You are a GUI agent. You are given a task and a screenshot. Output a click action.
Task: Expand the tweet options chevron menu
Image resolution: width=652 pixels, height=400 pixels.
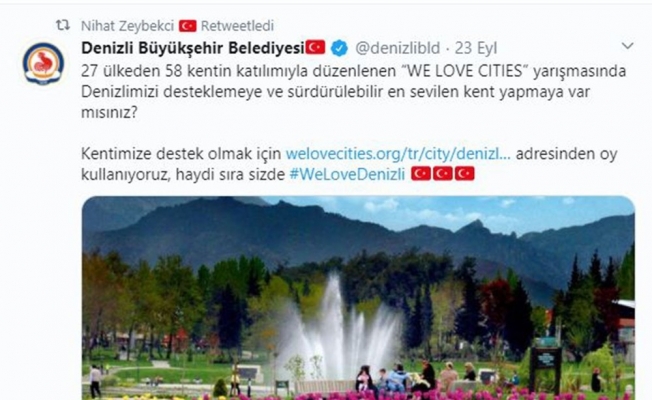point(627,46)
